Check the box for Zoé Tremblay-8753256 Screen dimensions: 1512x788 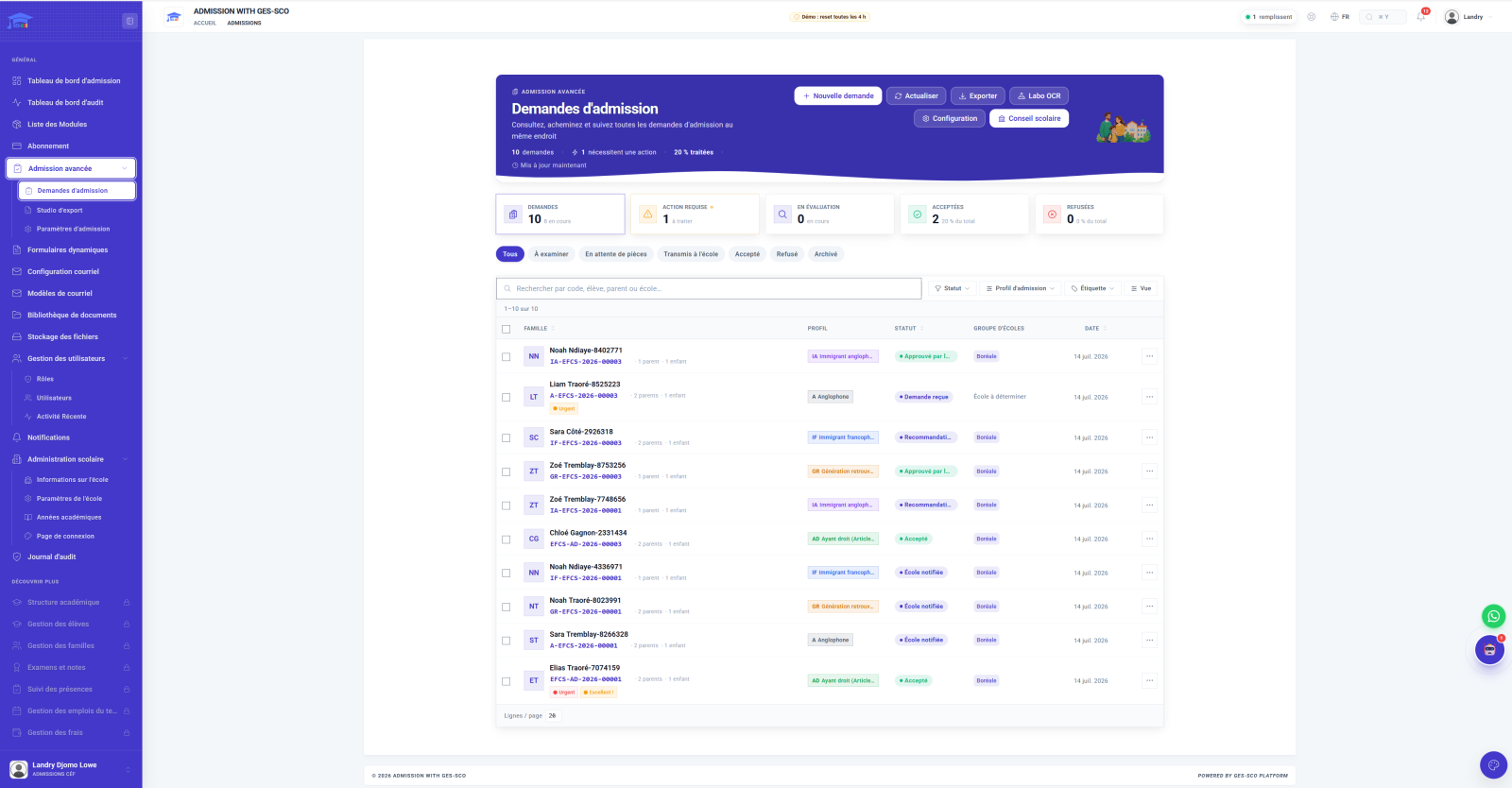[x=506, y=471]
